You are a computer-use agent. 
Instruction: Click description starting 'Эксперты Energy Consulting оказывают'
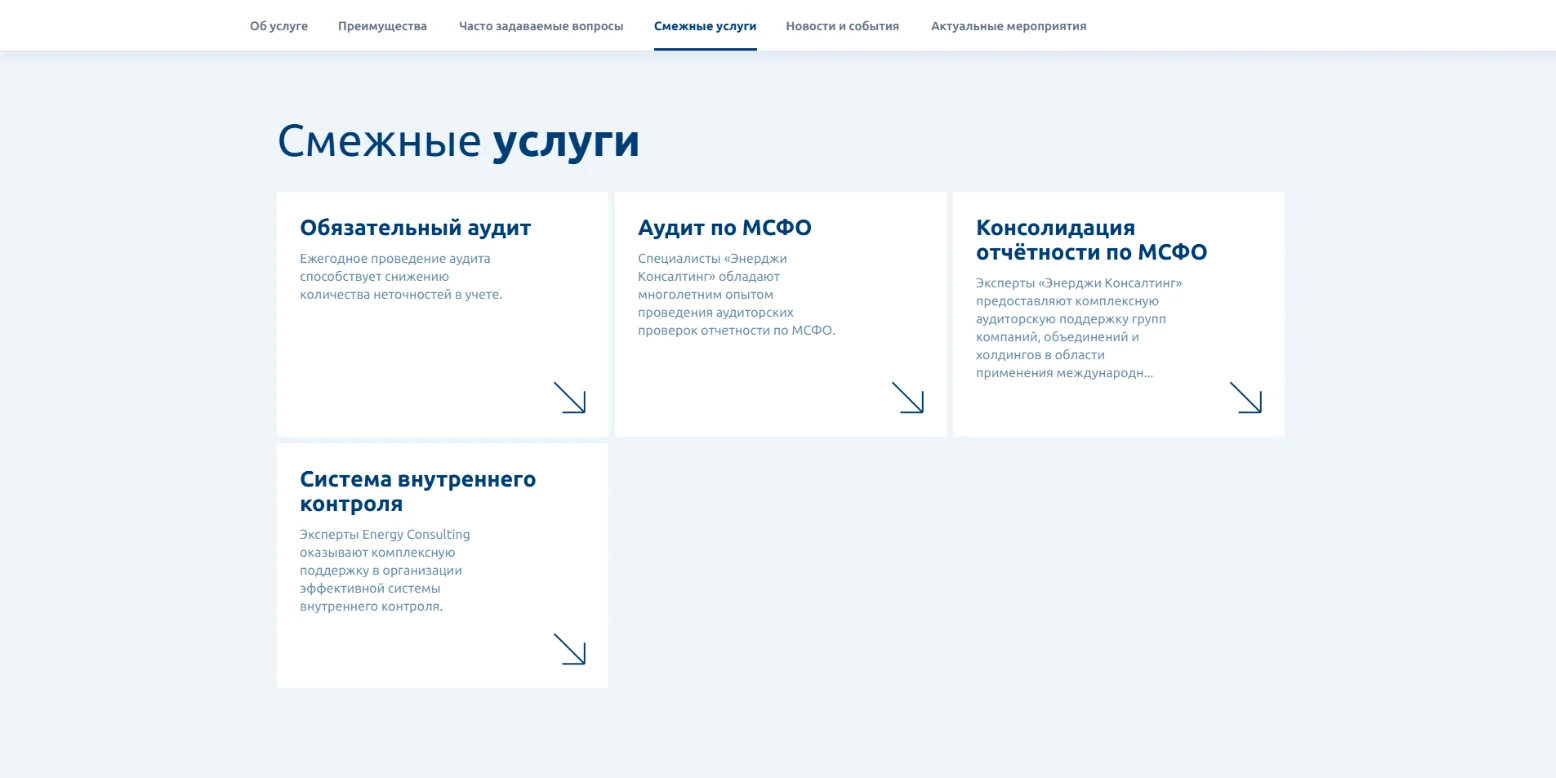(x=385, y=570)
